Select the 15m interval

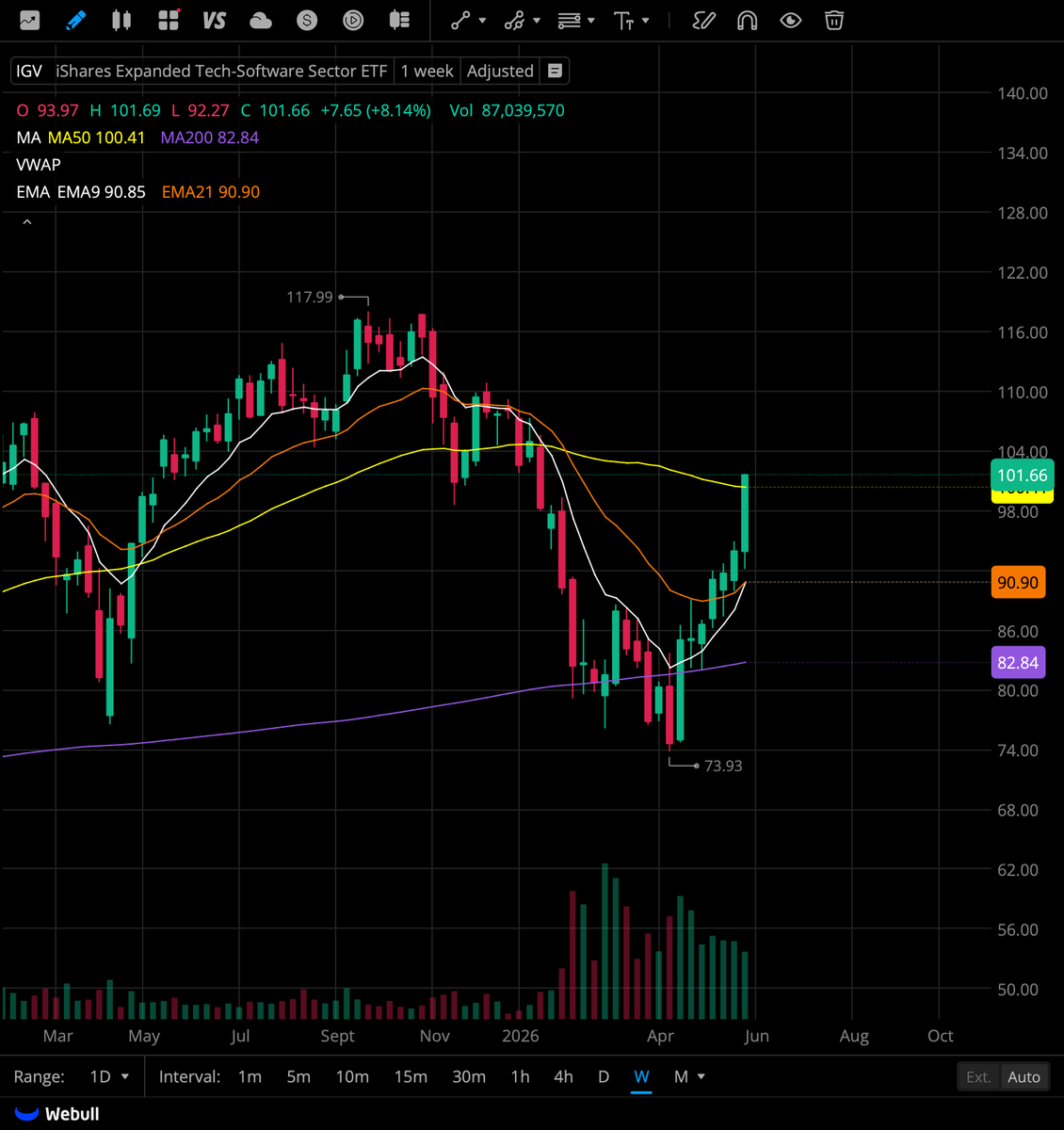[411, 1076]
